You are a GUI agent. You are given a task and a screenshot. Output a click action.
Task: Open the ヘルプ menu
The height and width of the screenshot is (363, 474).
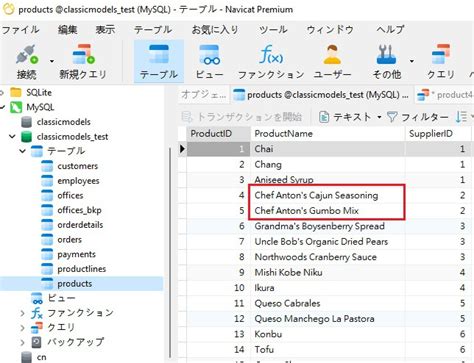391,30
